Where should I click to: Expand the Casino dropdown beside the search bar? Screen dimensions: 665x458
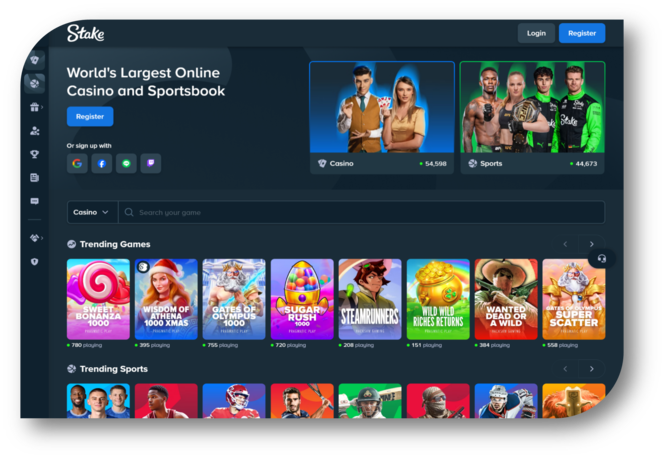point(91,212)
